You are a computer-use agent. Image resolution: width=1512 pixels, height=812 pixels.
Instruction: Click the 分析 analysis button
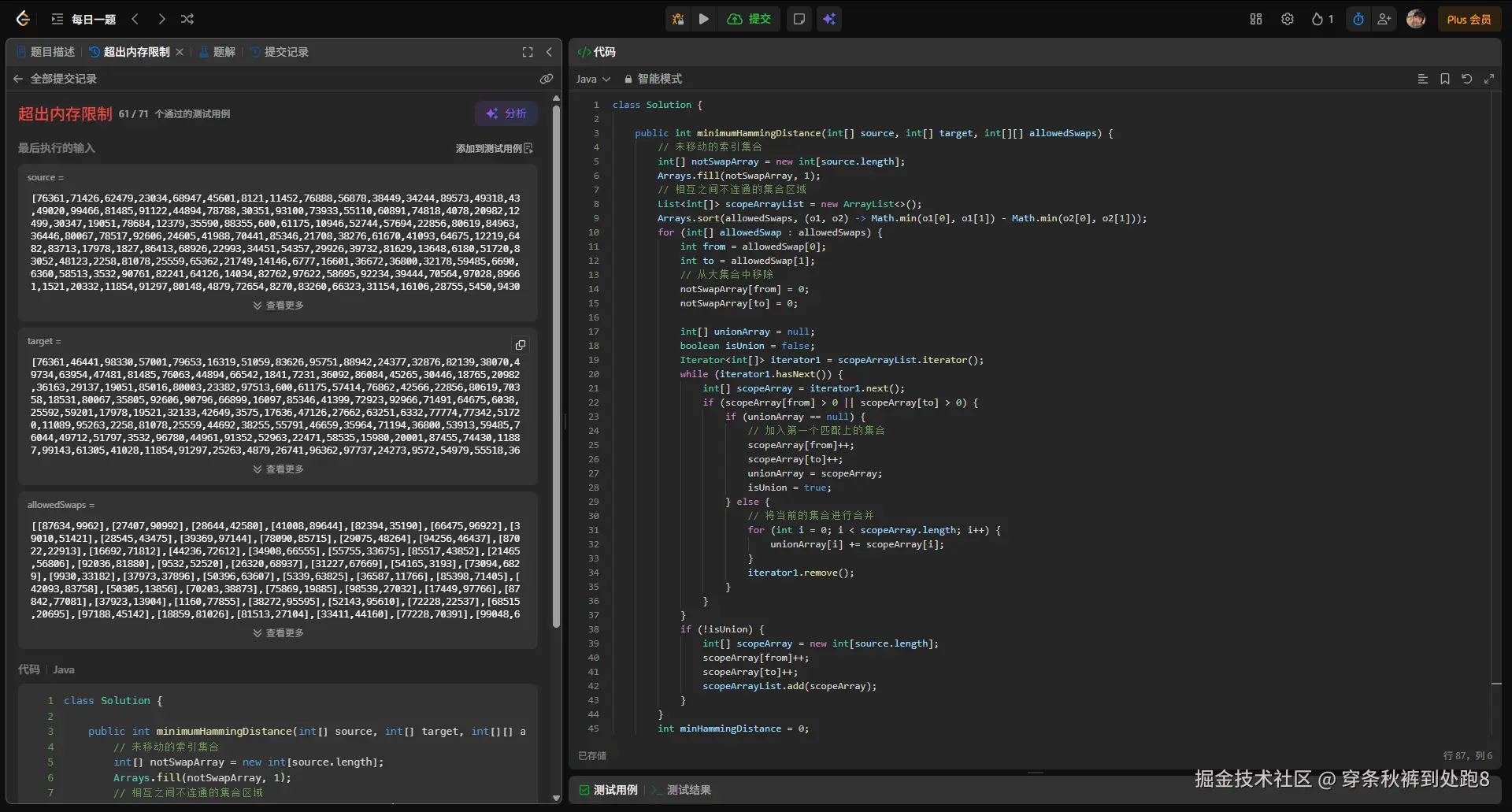[x=506, y=113]
